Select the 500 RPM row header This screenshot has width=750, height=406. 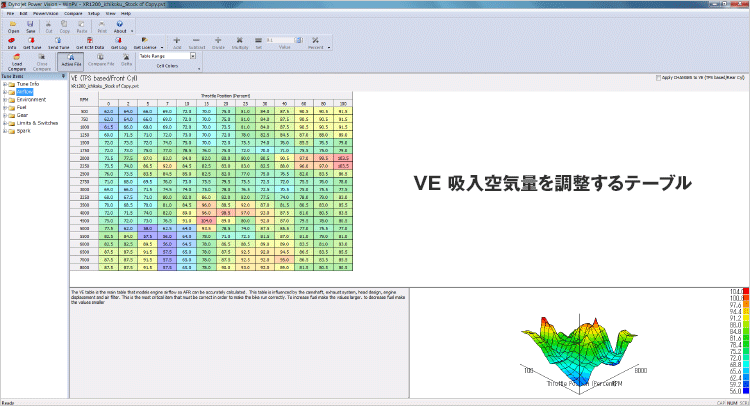coord(84,111)
